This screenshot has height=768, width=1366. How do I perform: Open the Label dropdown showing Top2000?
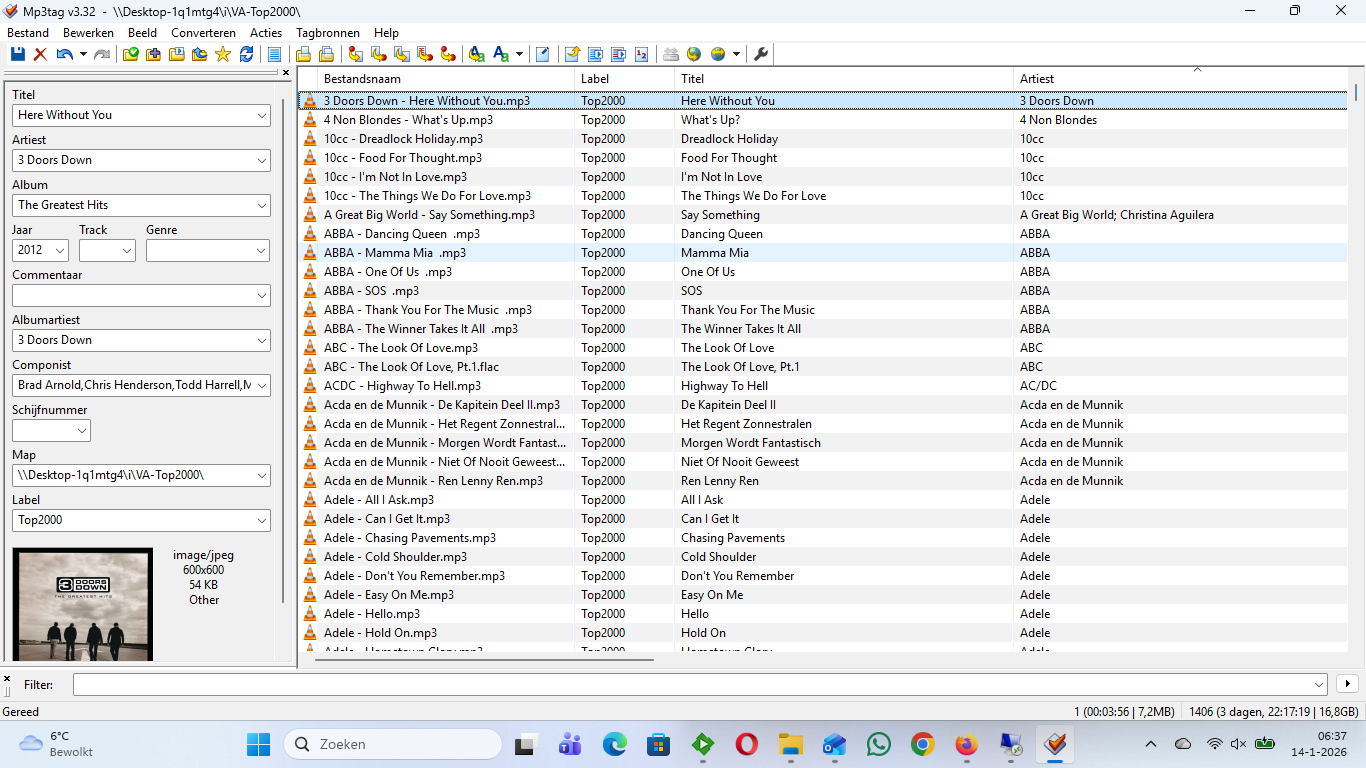(262, 520)
